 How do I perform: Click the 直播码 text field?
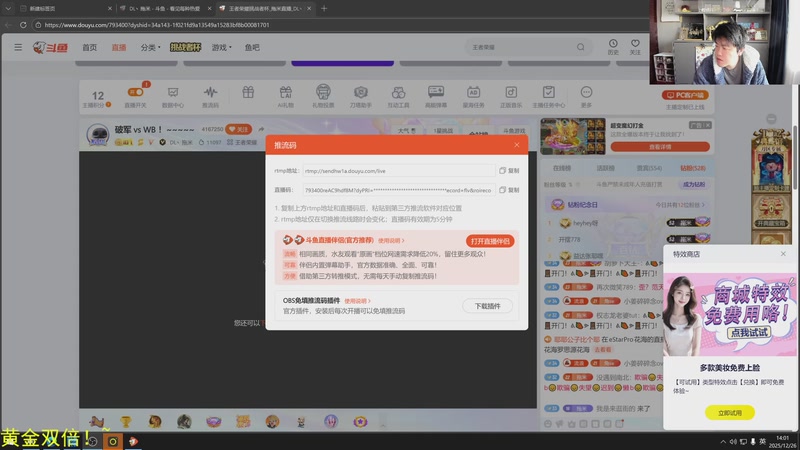[398, 190]
